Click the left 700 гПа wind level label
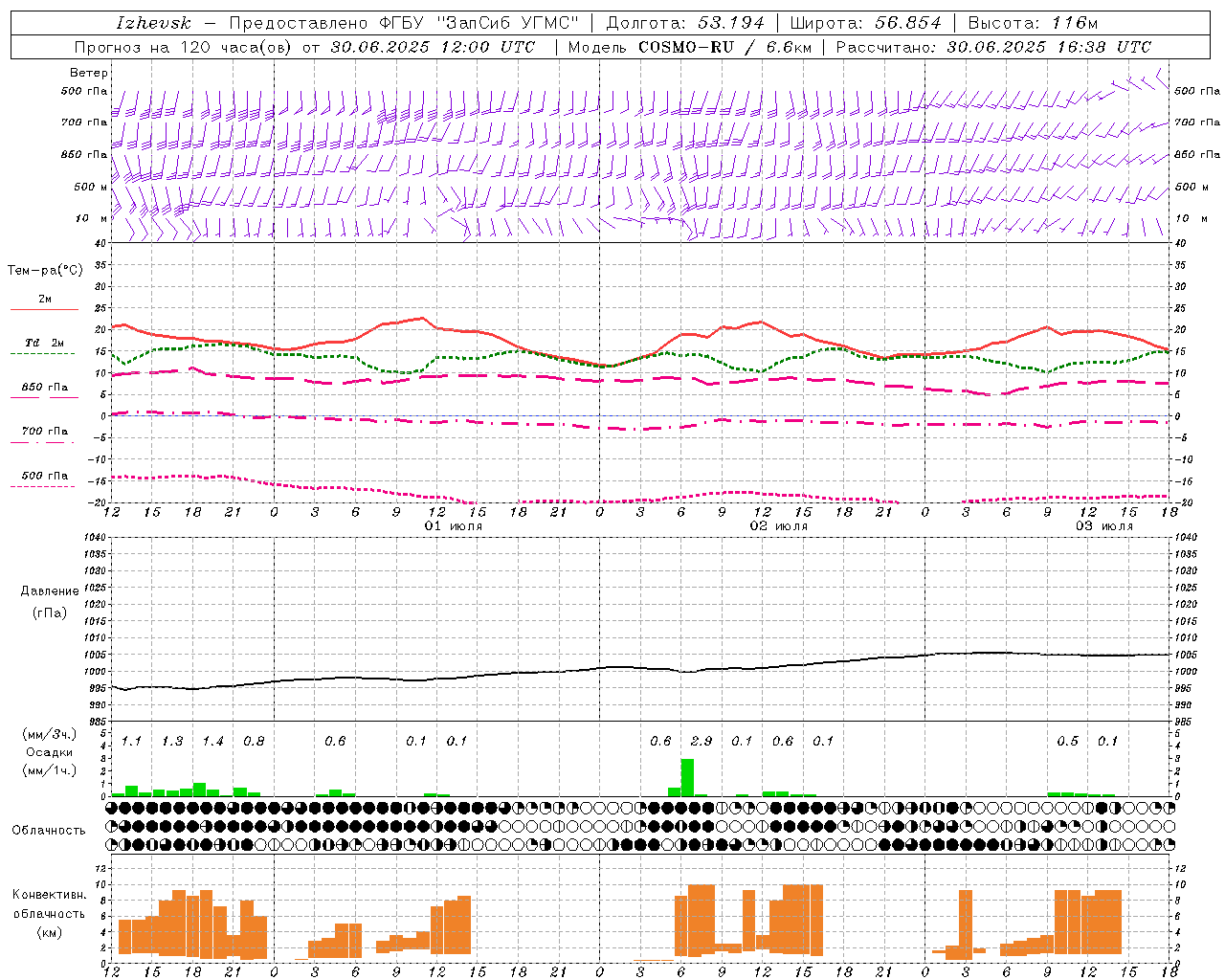 point(84,122)
